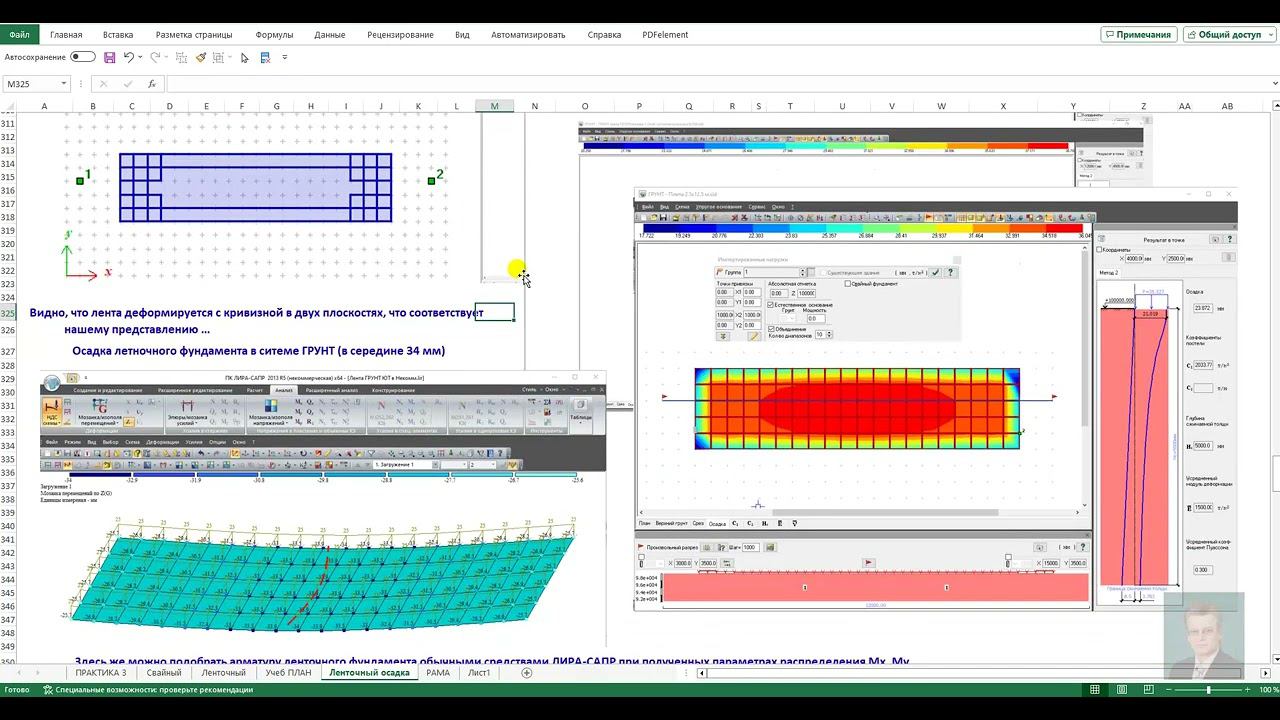Switch to the Учеб ПЛАН sheet
Viewport: 1280px width, 720px height.
(288, 673)
